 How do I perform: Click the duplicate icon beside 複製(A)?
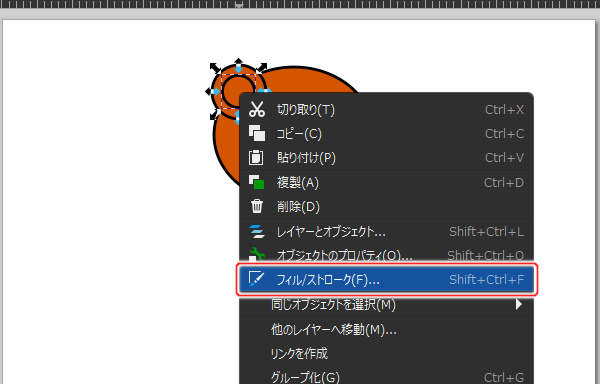[x=257, y=182]
